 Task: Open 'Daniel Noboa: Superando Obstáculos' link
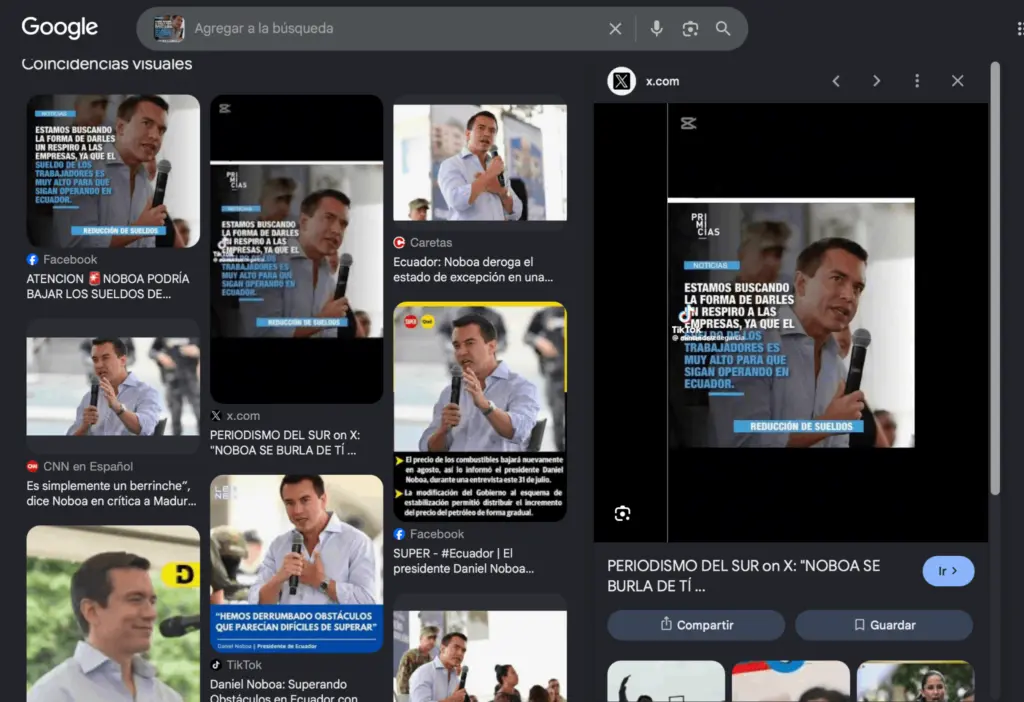[x=283, y=690]
